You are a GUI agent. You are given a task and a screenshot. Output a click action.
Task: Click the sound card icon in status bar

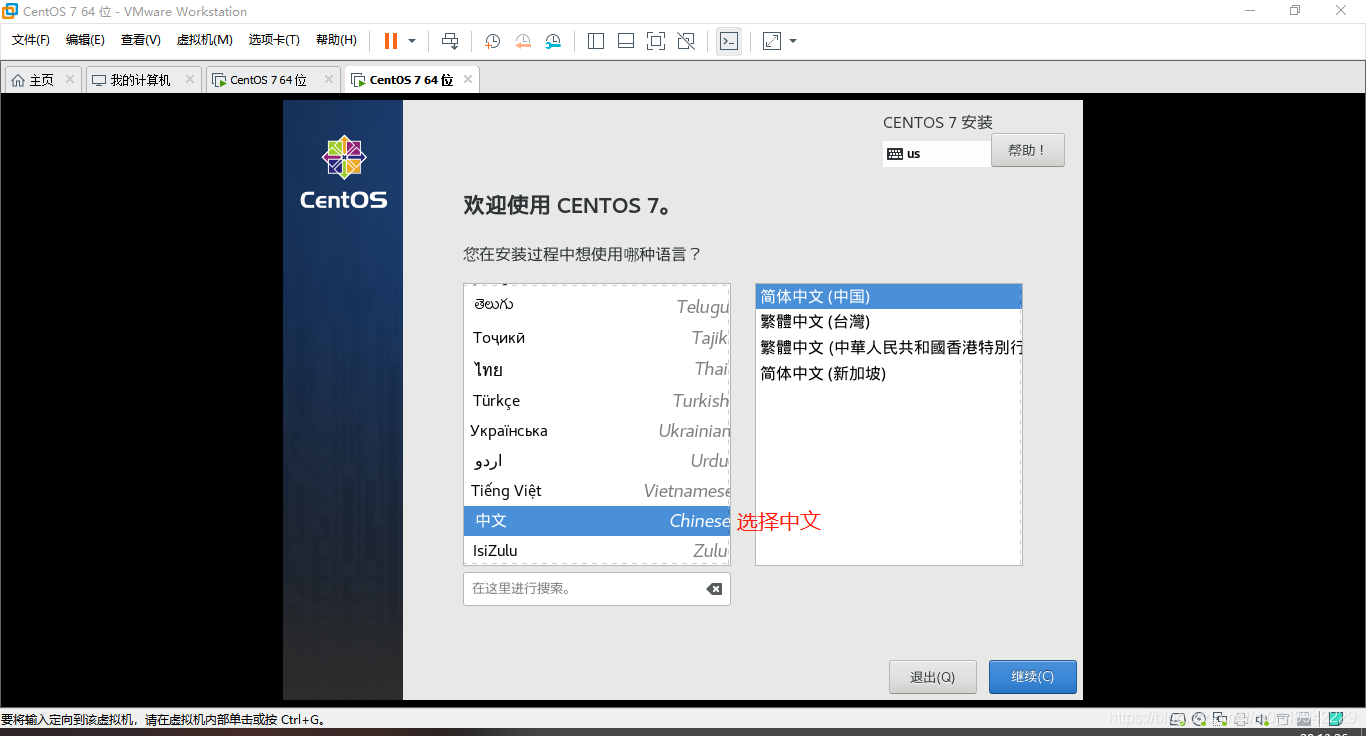pyautogui.click(x=1262, y=718)
